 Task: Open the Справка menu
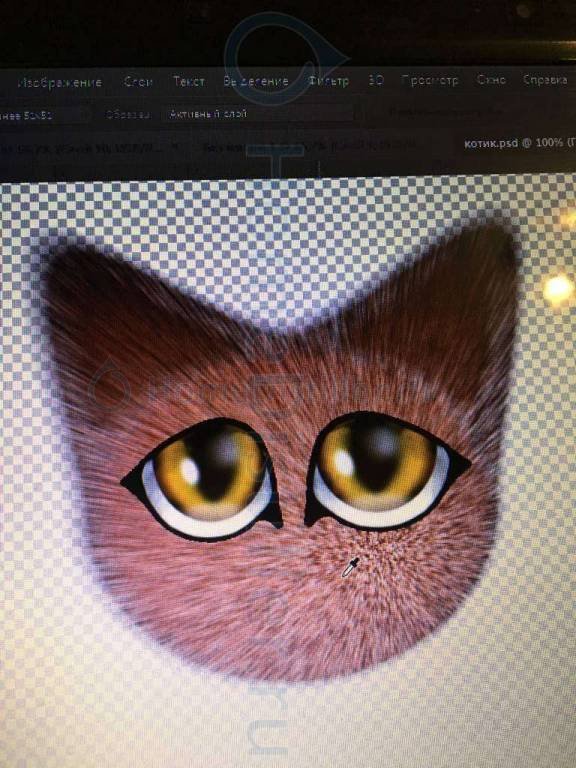(545, 79)
